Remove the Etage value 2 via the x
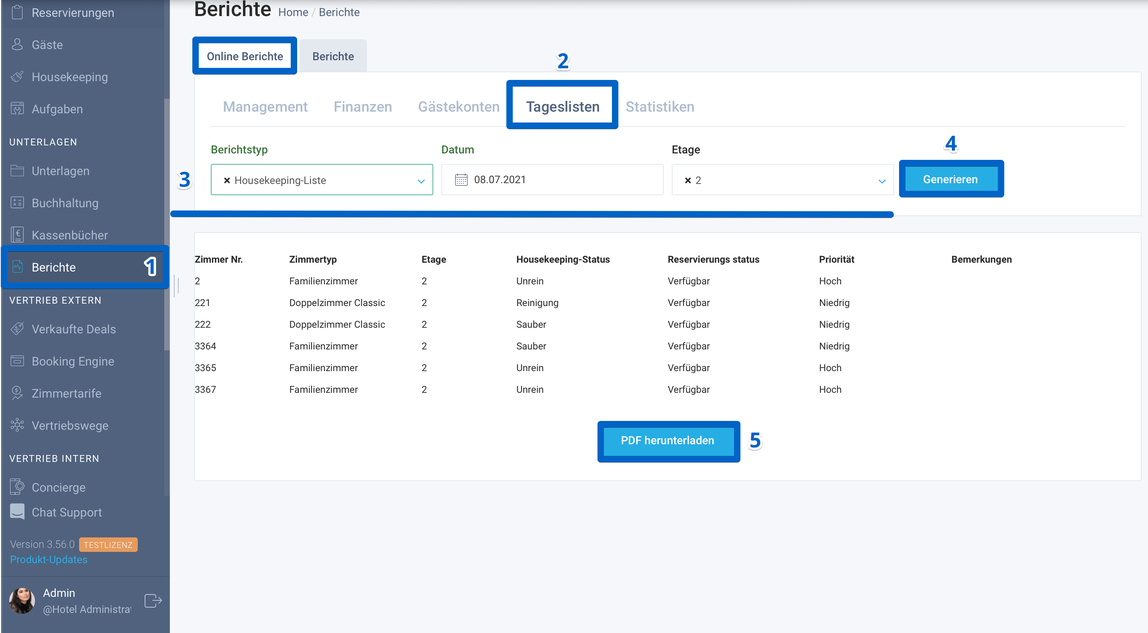 coord(687,180)
